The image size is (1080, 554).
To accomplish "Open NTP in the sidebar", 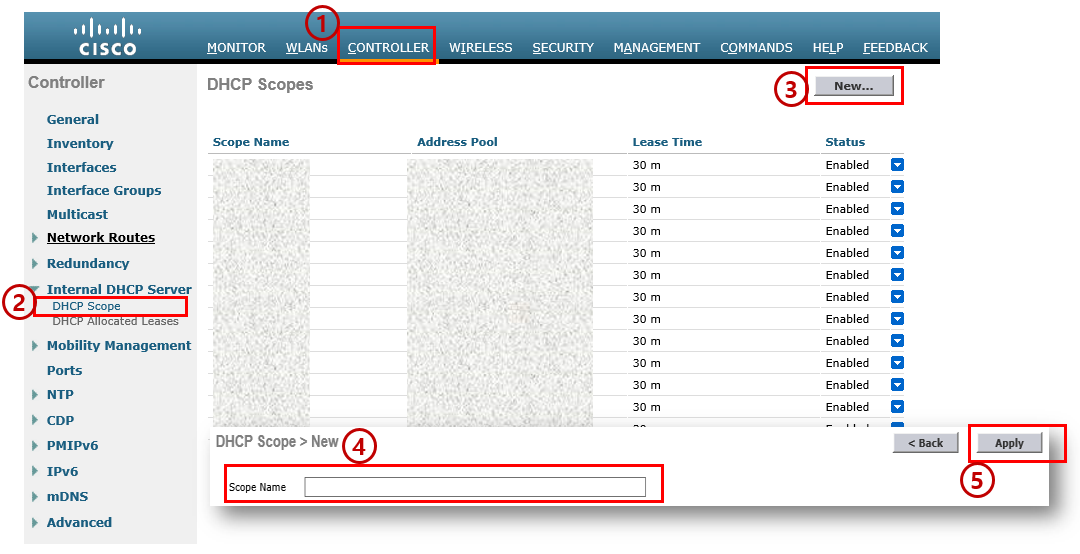I will [x=60, y=395].
